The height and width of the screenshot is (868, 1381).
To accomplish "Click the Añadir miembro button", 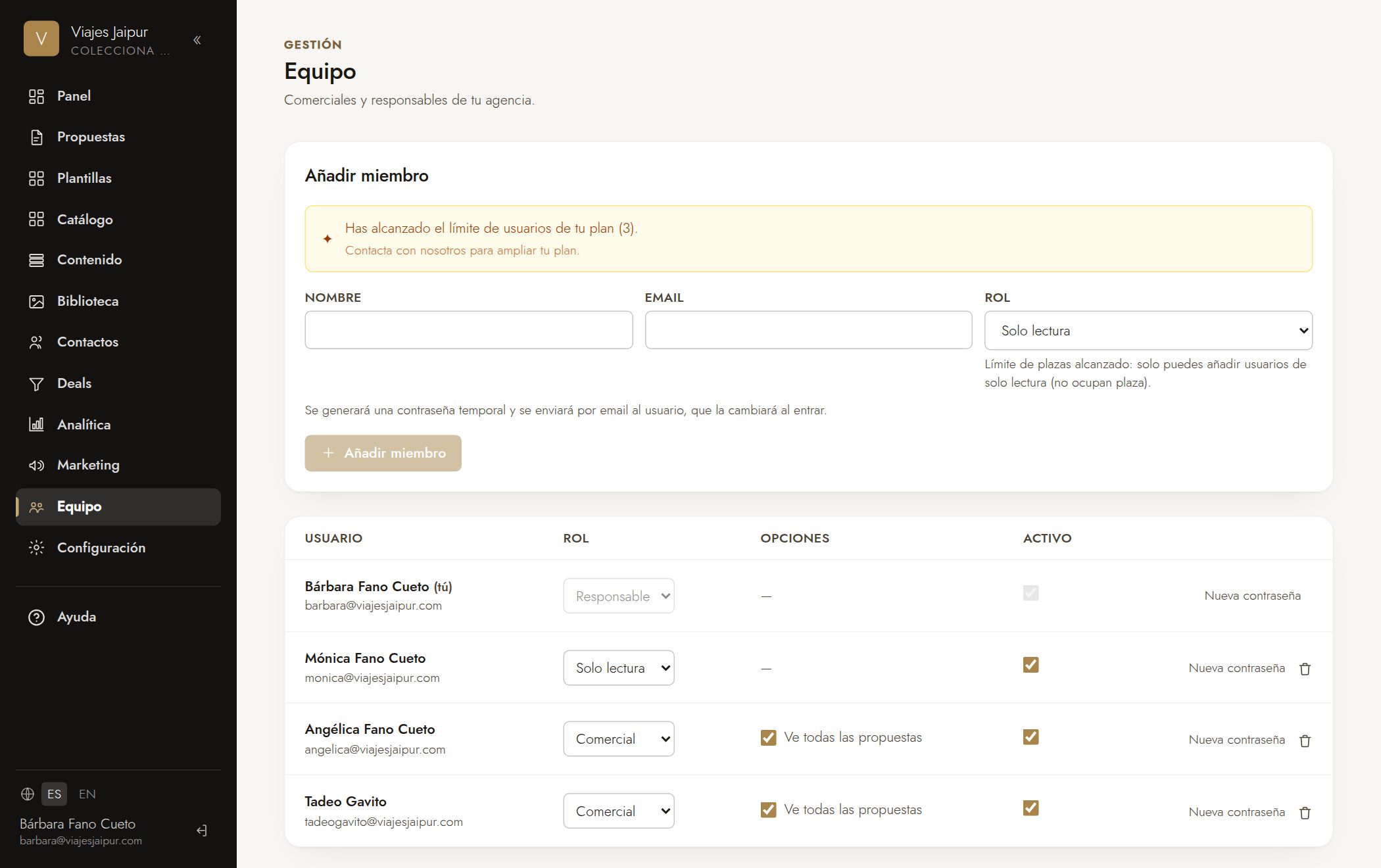I will click(383, 453).
